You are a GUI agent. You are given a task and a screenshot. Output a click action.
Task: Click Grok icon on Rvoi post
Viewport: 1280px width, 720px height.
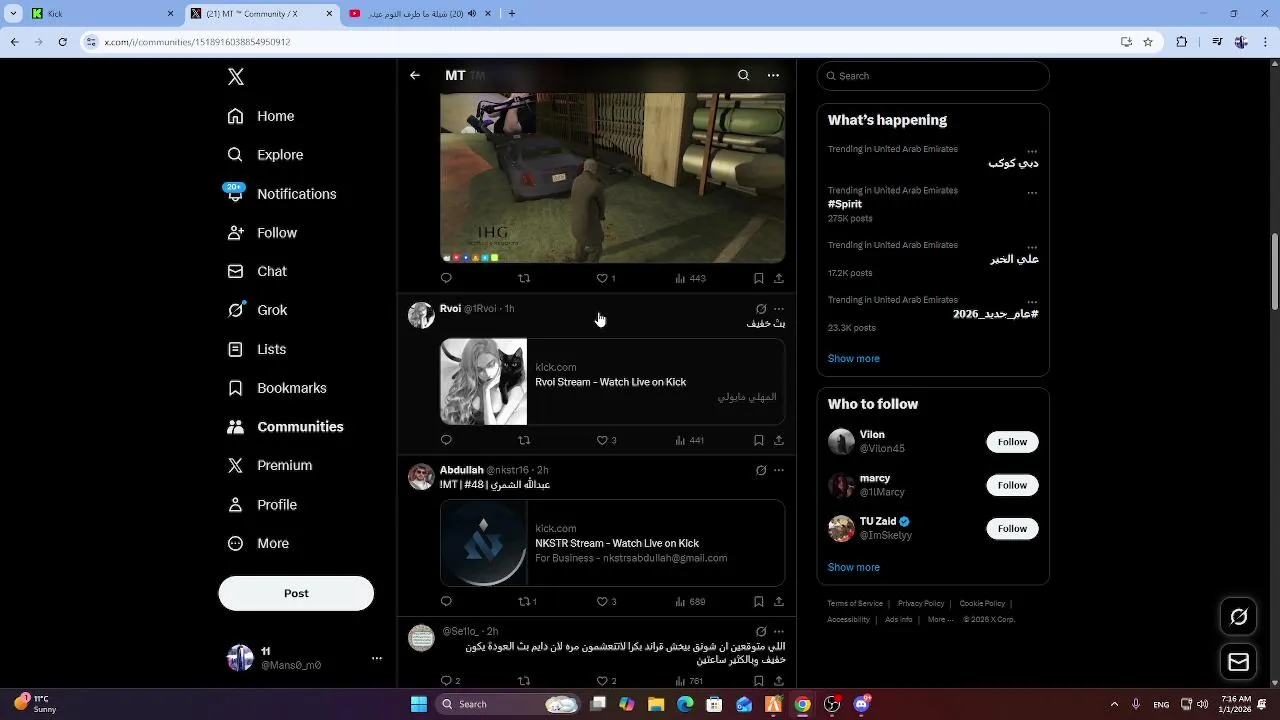tap(761, 309)
